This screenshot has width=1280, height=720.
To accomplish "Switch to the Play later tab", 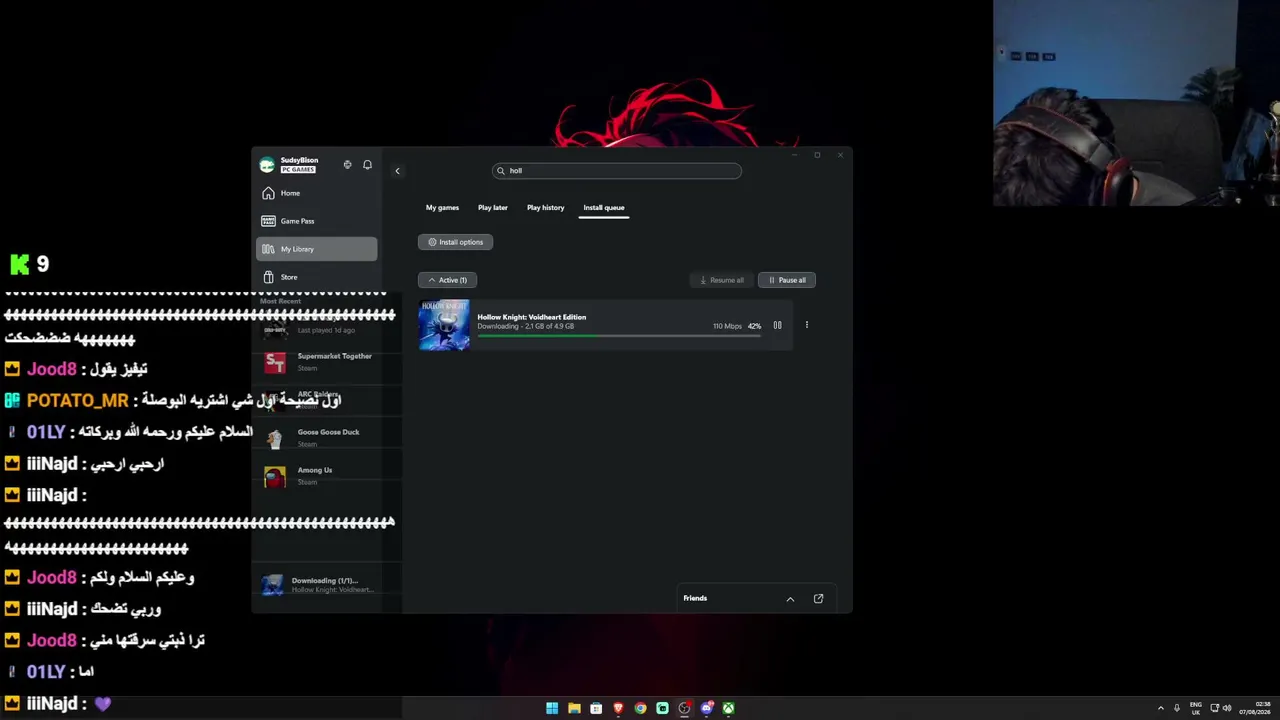I will (x=493, y=208).
